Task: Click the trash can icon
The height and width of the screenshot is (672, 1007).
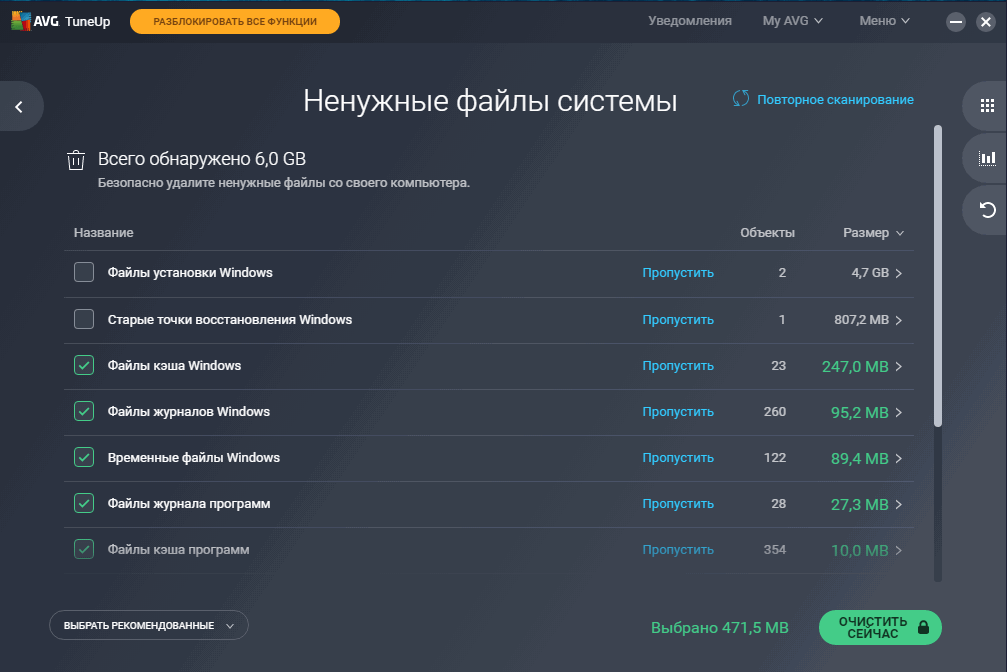Action: (x=76, y=160)
